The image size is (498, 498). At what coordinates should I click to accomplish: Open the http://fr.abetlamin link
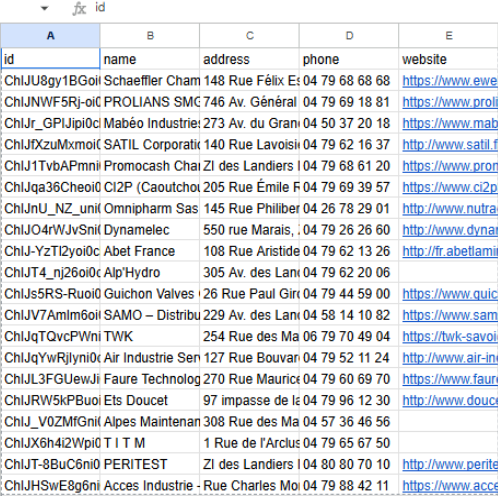pos(450,251)
